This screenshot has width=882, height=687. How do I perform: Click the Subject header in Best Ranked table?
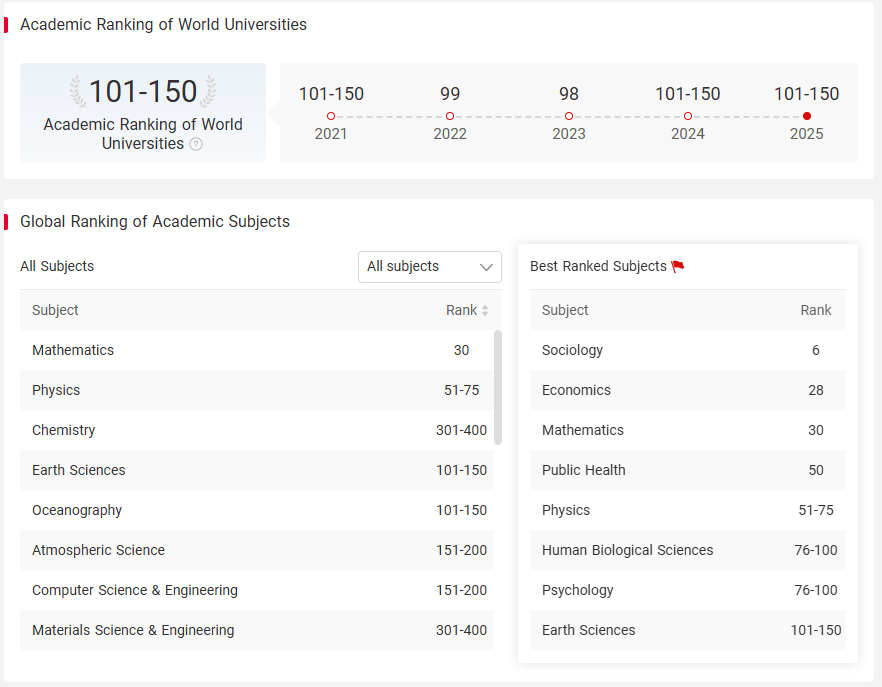click(565, 310)
